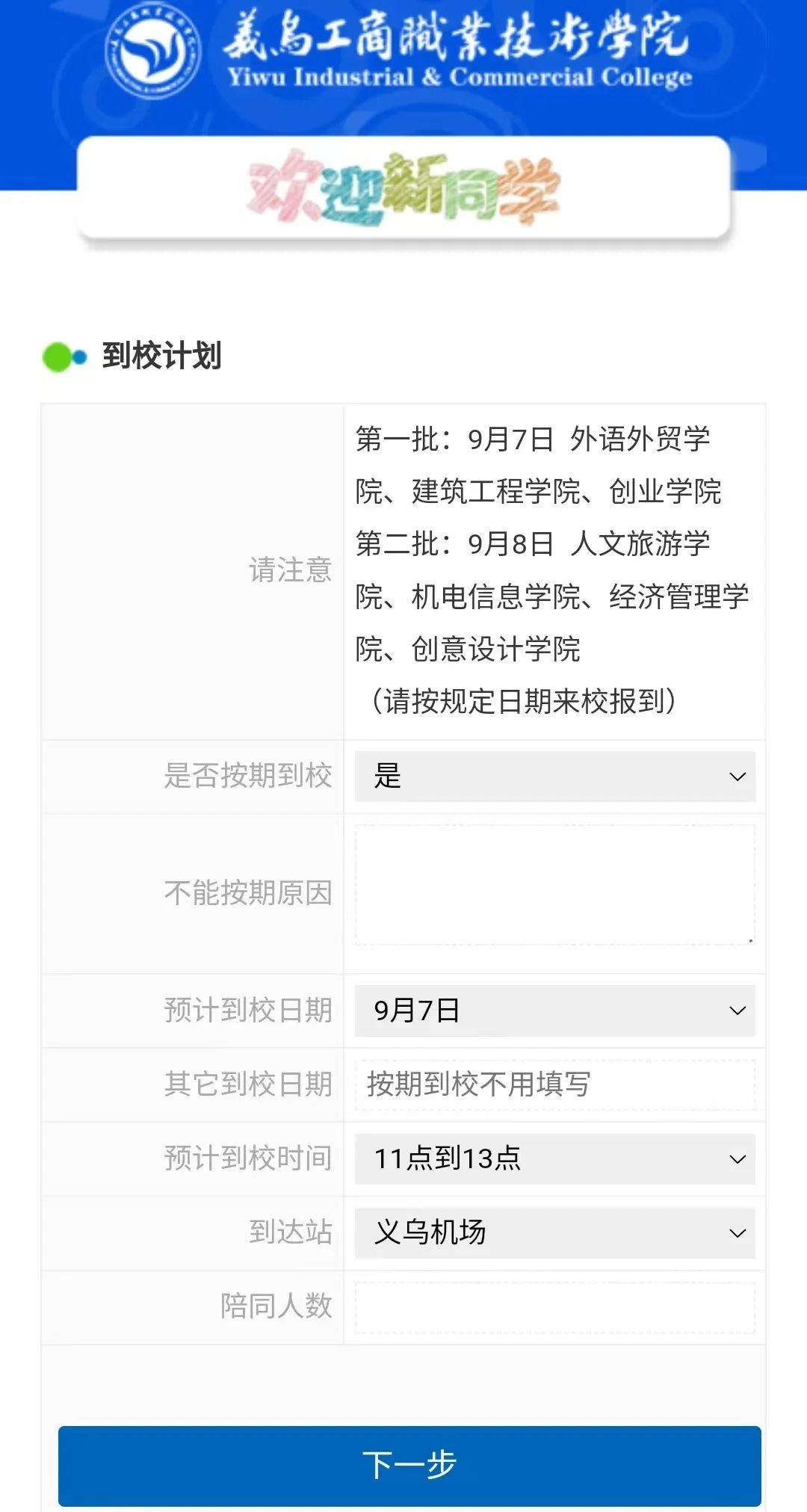807x1512 pixels.
Task: Click the 预计到校日期 field label
Action: coord(248,1010)
